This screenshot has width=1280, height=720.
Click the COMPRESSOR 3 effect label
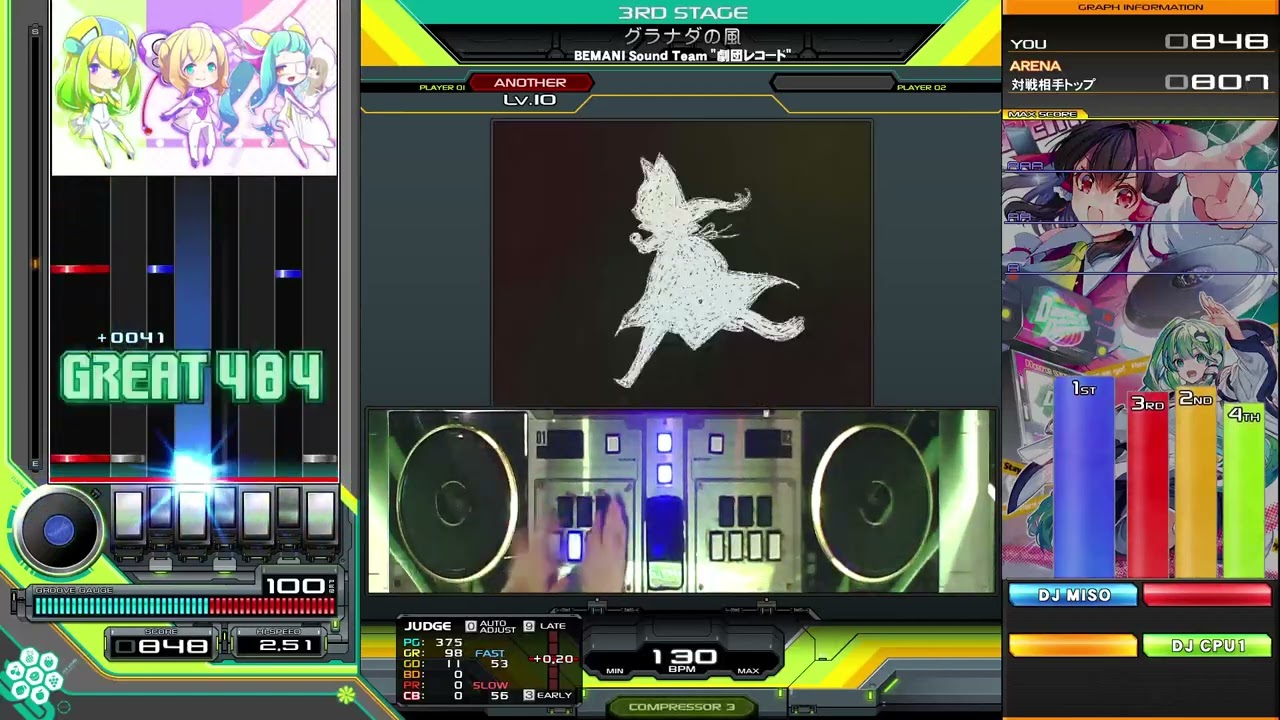(x=682, y=707)
